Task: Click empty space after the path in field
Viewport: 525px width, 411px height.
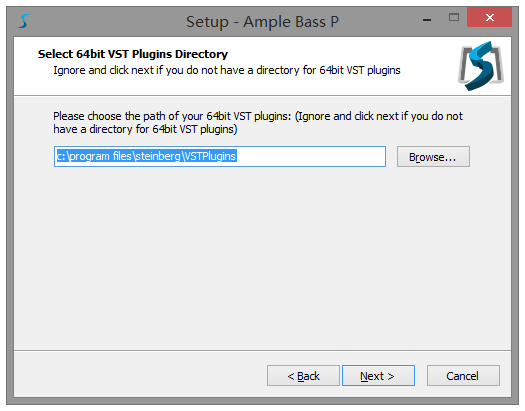Action: (311, 156)
